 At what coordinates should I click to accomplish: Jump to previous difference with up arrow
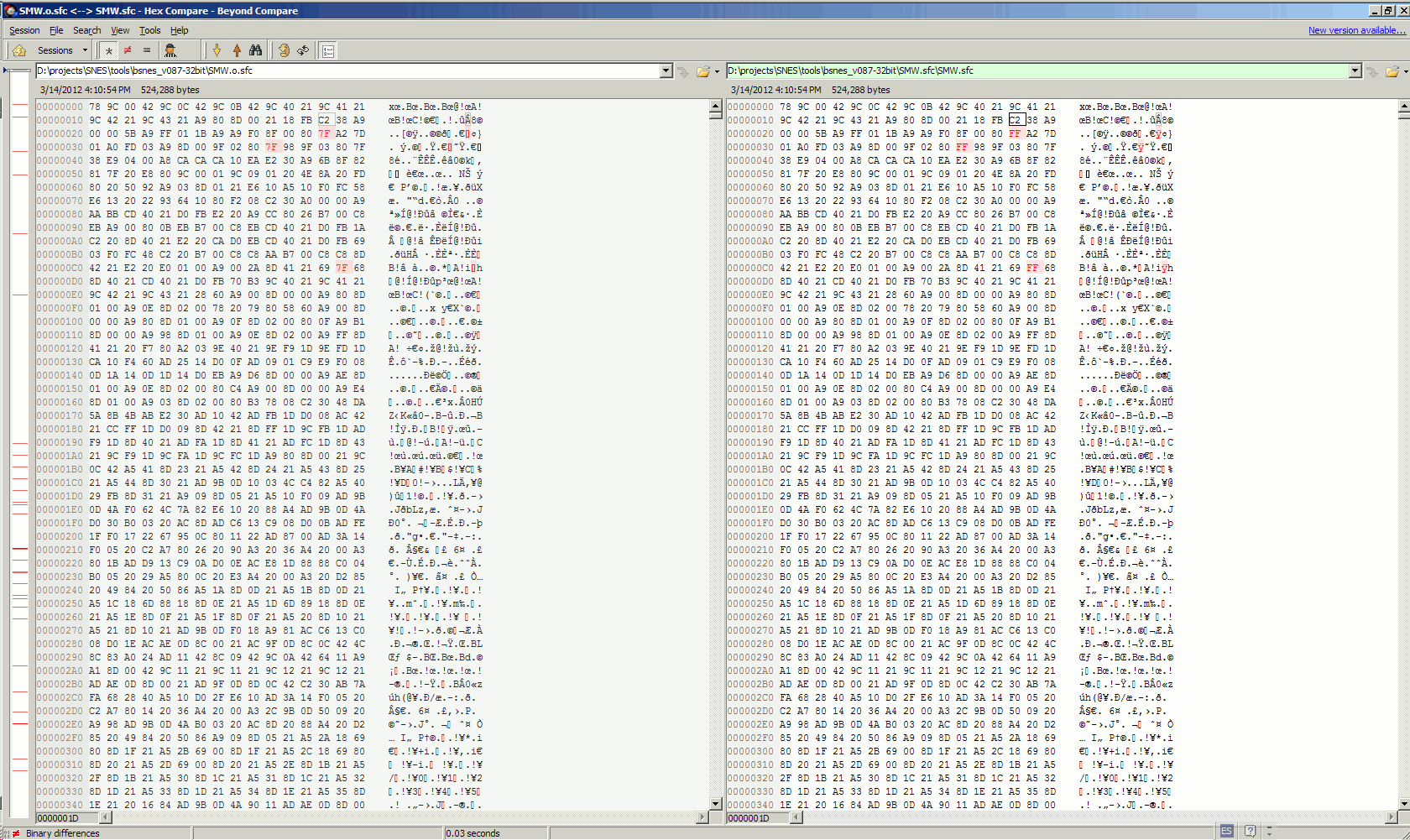[237, 50]
